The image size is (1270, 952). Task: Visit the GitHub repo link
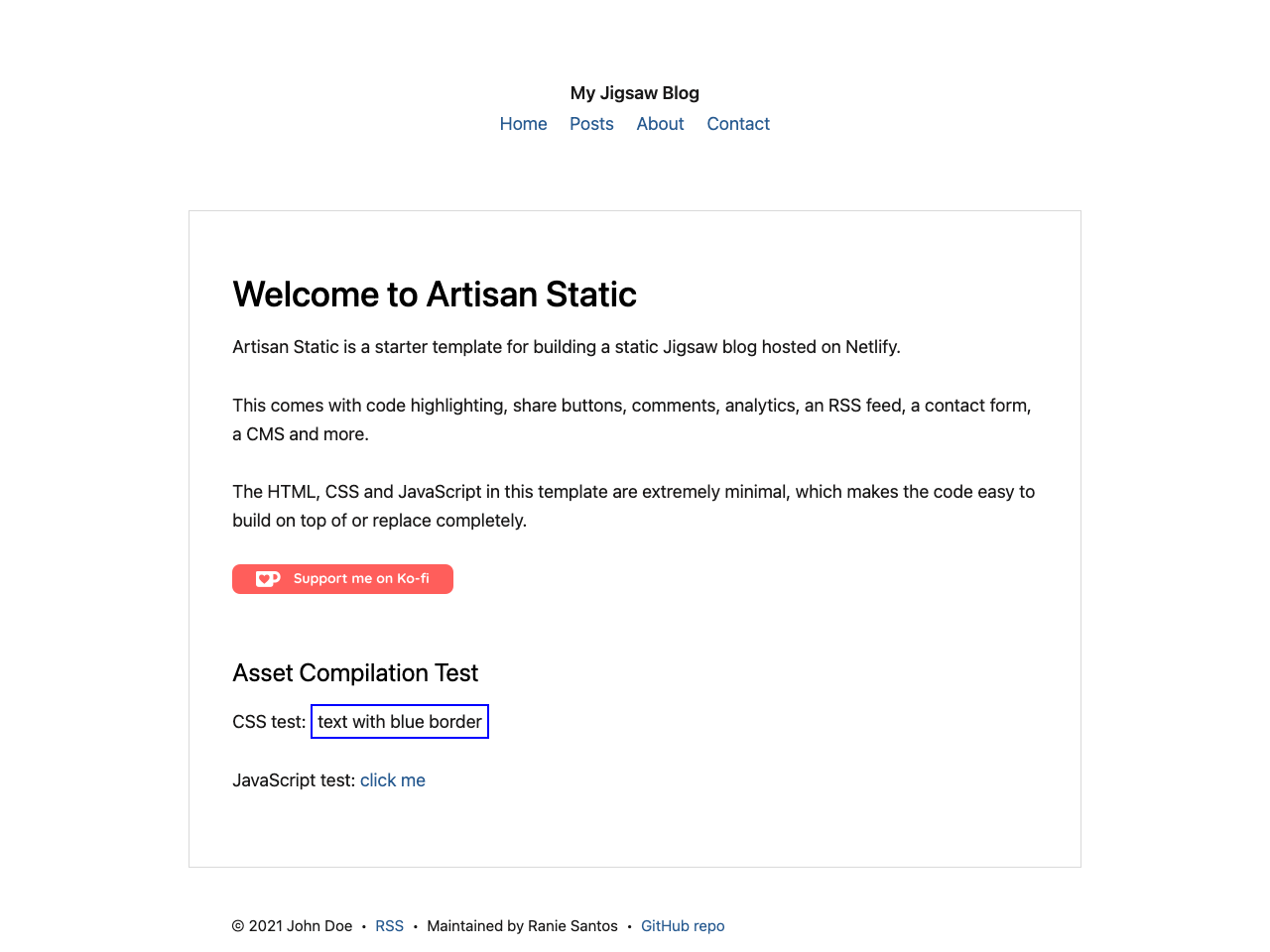[x=683, y=925]
